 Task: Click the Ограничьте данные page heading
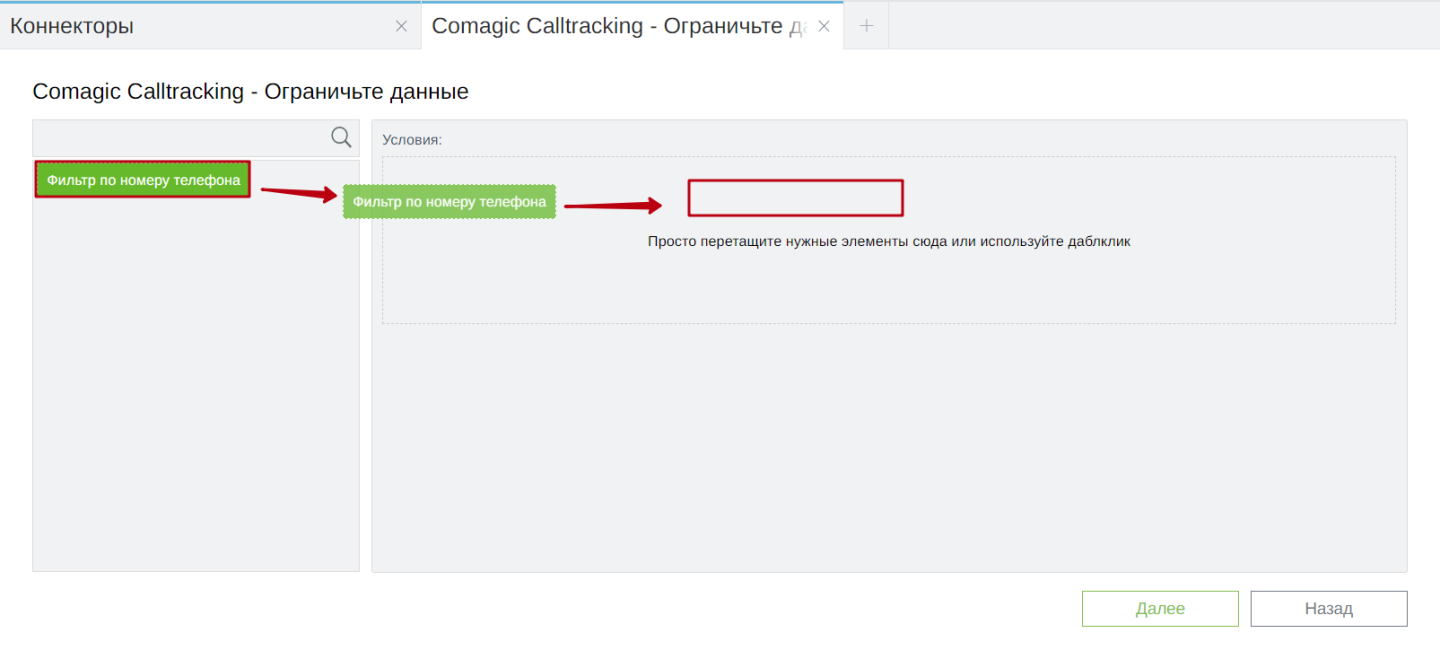point(250,92)
